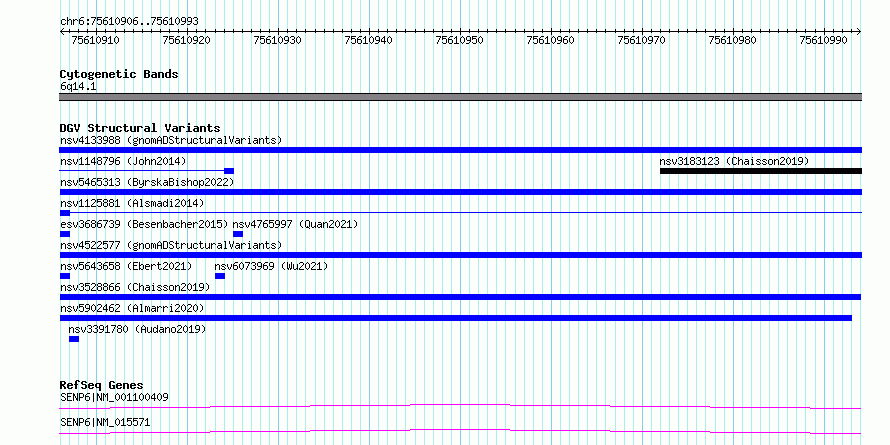Click ruler position 75610980
890x445 pixels.
tap(732, 40)
